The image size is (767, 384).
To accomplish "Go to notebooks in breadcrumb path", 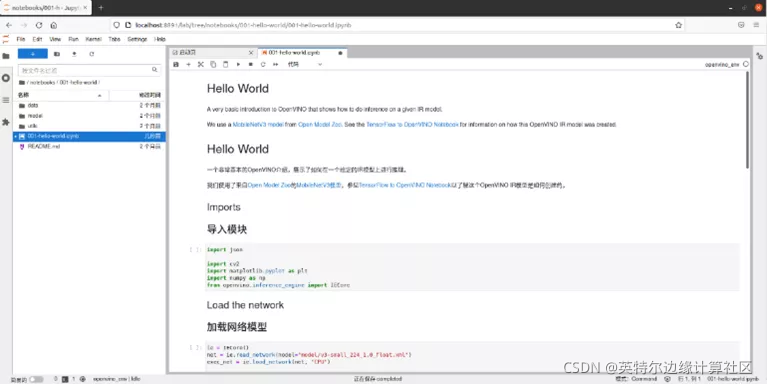I will pyautogui.click(x=42, y=83).
